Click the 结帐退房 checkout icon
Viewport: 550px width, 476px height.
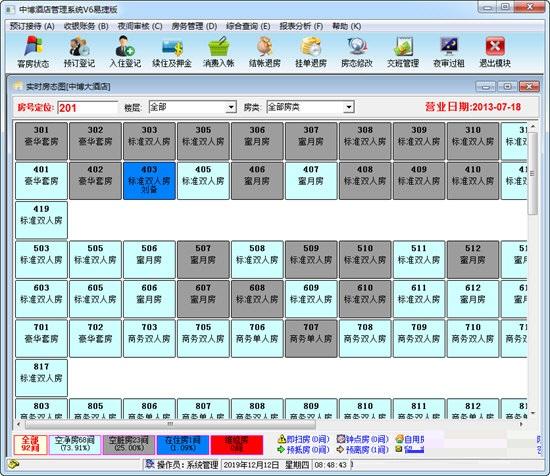(264, 51)
